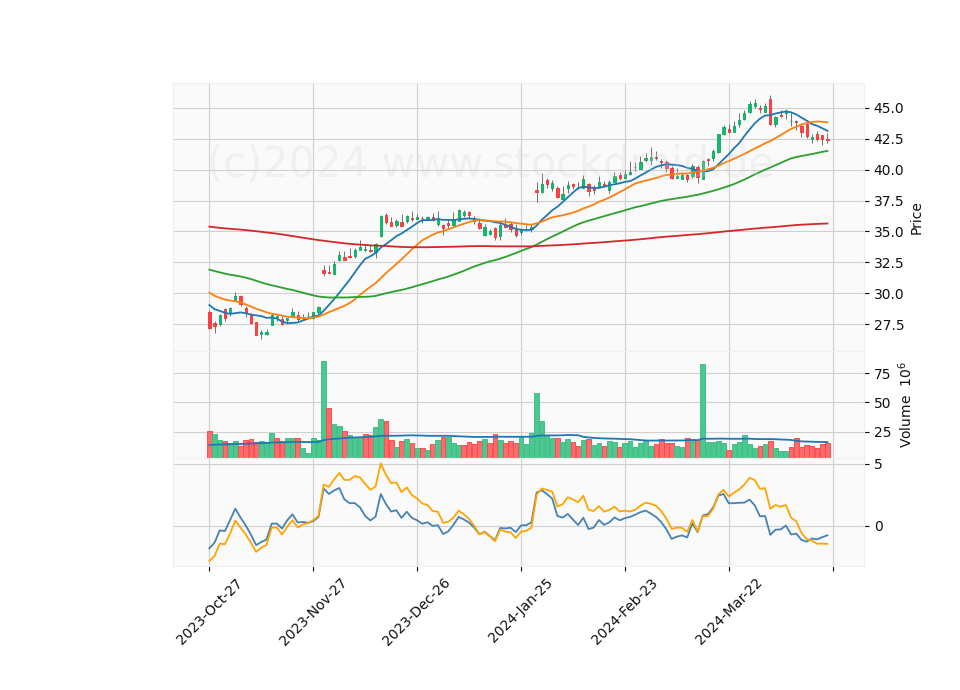Select the 2024-Mar-22 x-axis label
Screen dimensions: 960x690
tap(728, 612)
